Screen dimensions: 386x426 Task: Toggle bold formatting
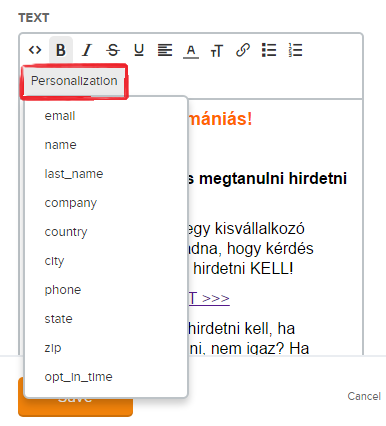click(61, 50)
